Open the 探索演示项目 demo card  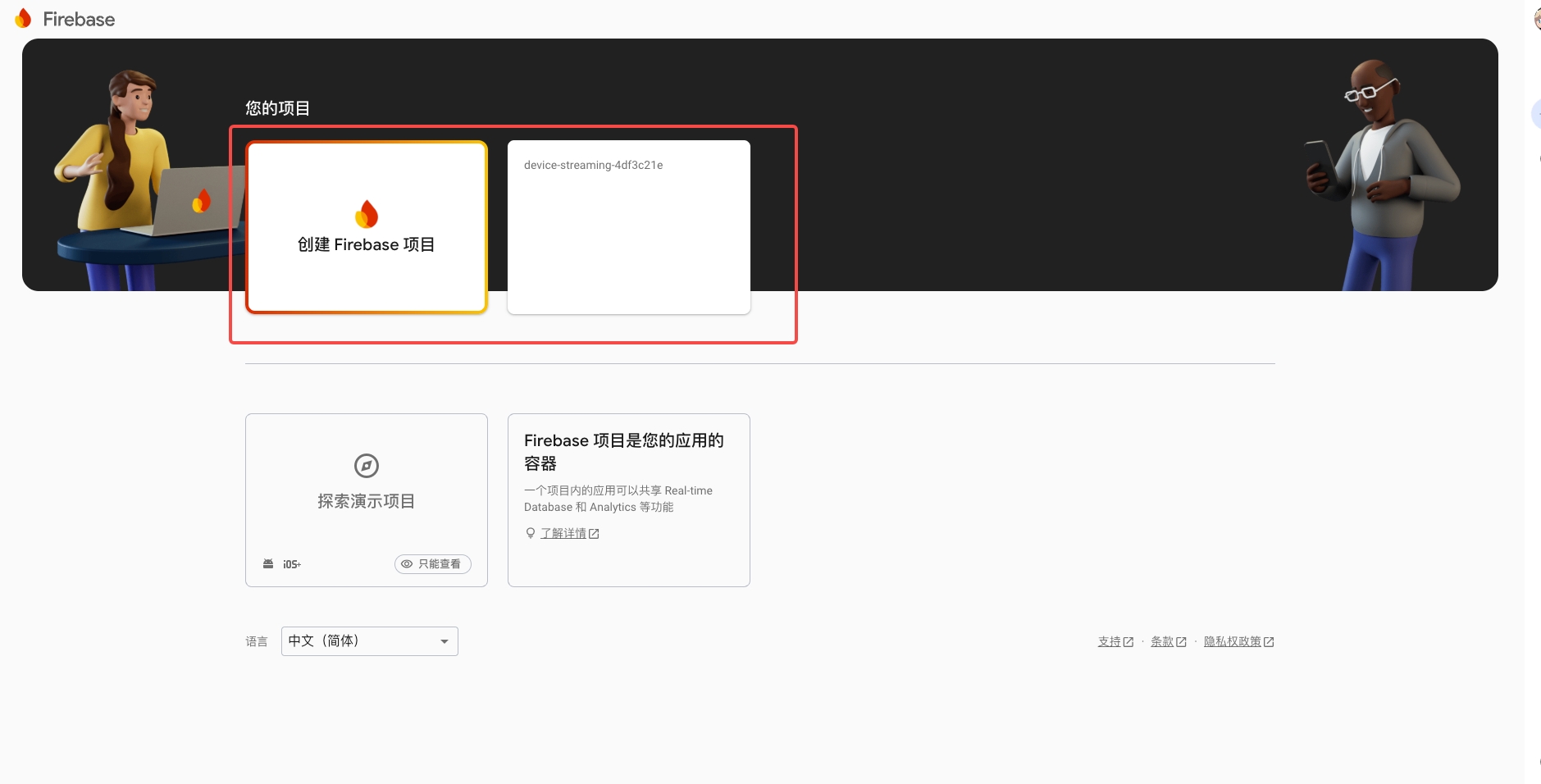367,500
